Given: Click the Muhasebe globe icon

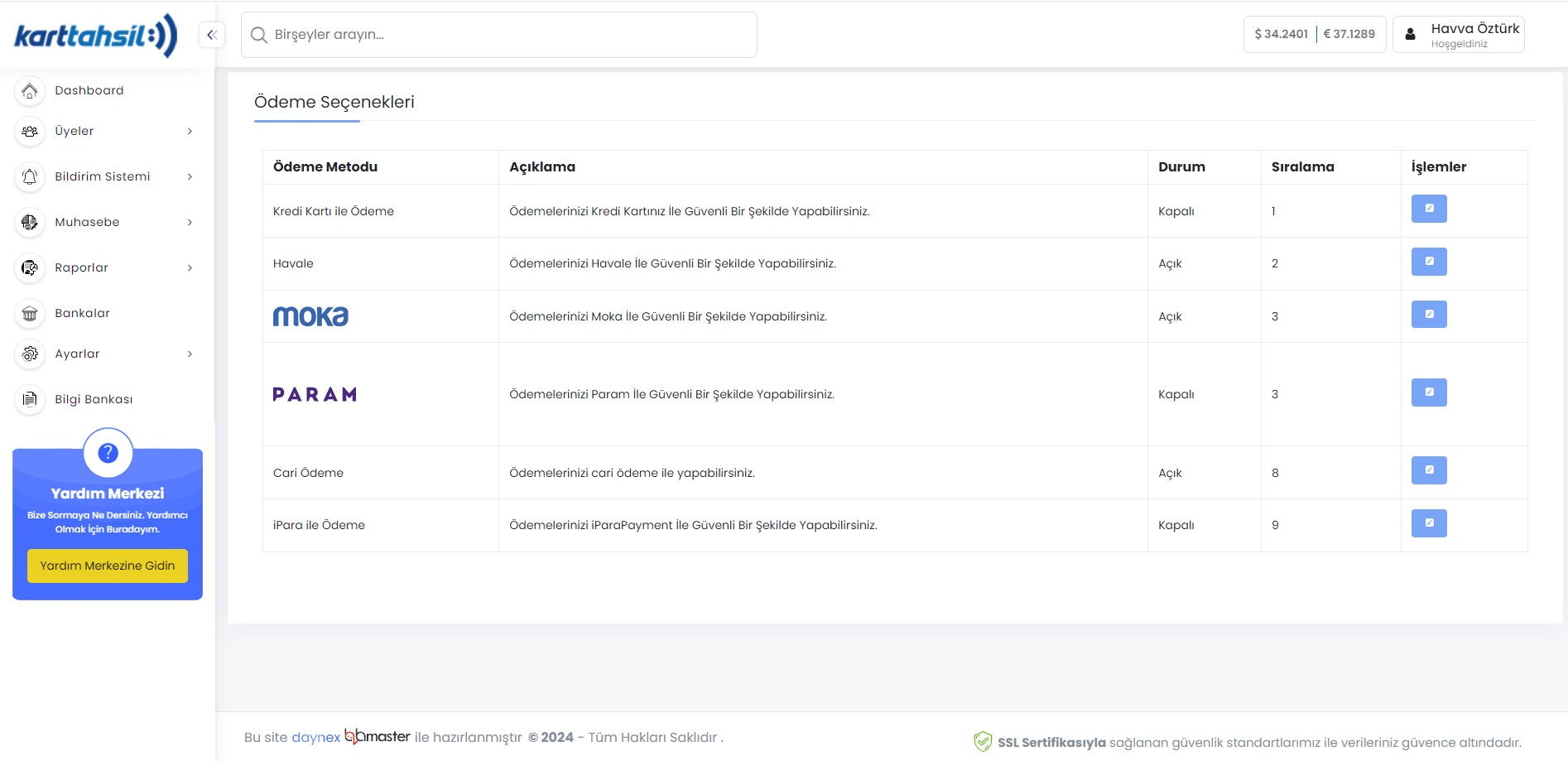Looking at the screenshot, I should point(30,222).
